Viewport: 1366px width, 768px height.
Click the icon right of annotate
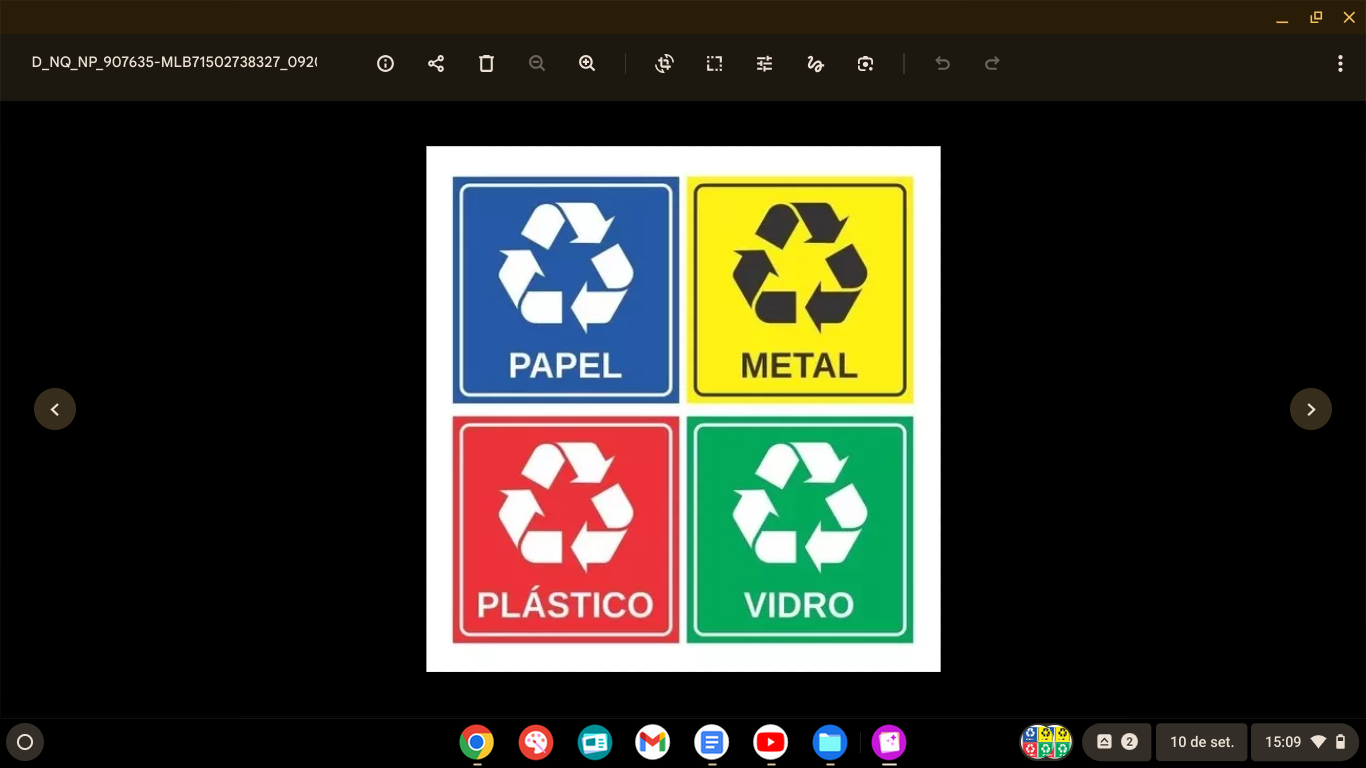tap(866, 64)
